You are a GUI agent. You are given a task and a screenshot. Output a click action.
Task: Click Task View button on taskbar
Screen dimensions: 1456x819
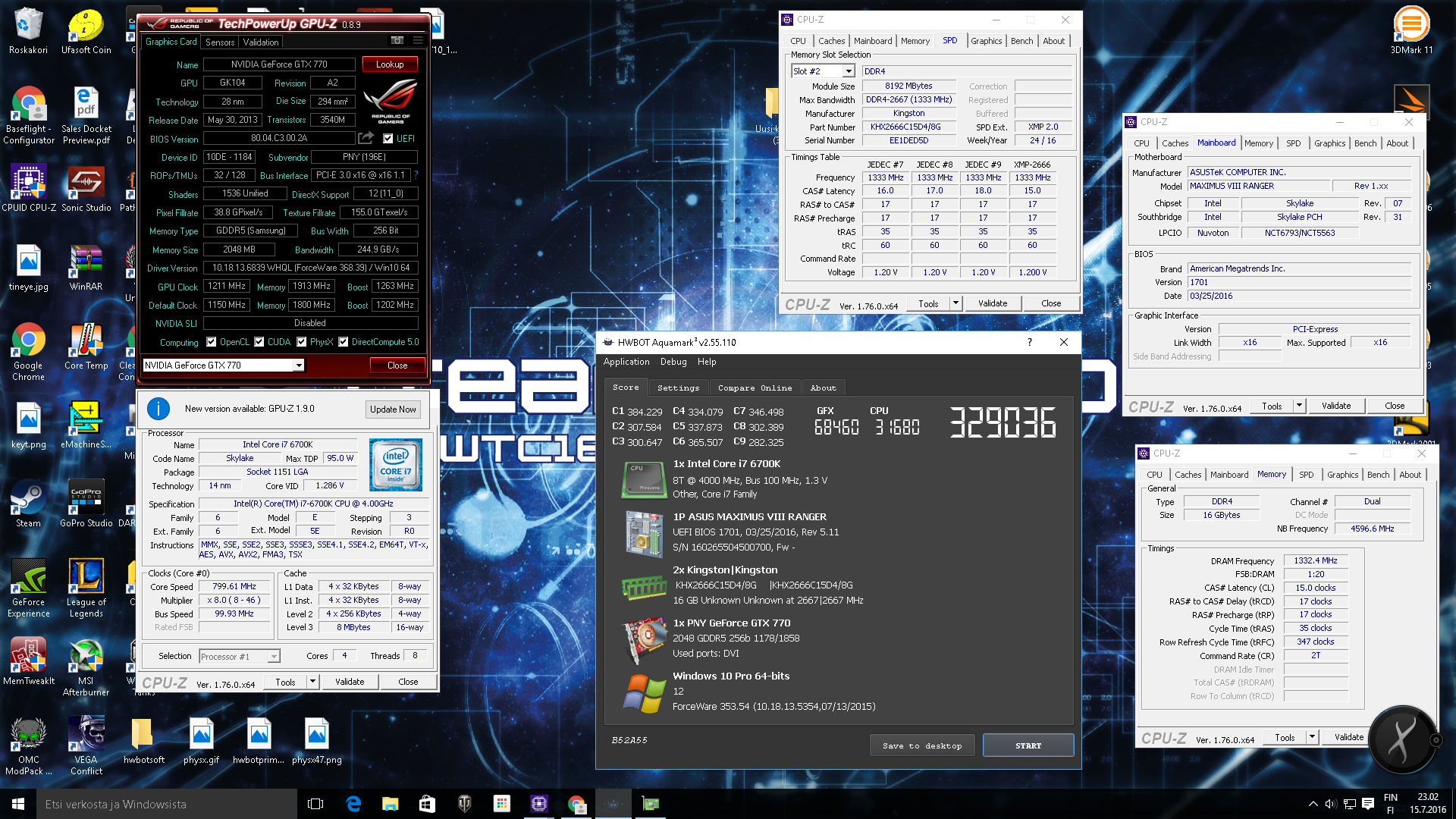tap(315, 804)
